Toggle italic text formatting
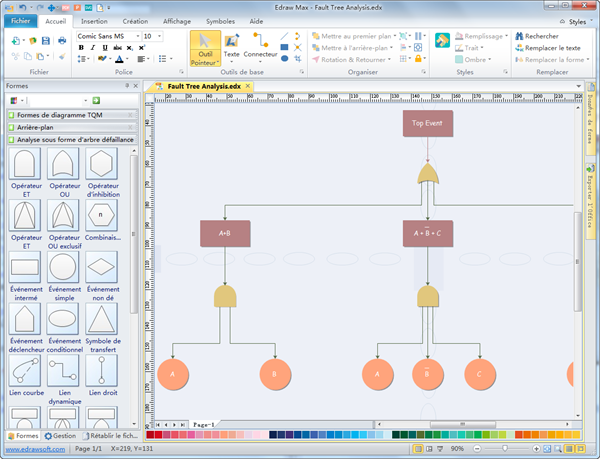Screen dimensions: 600x459 [93, 47]
